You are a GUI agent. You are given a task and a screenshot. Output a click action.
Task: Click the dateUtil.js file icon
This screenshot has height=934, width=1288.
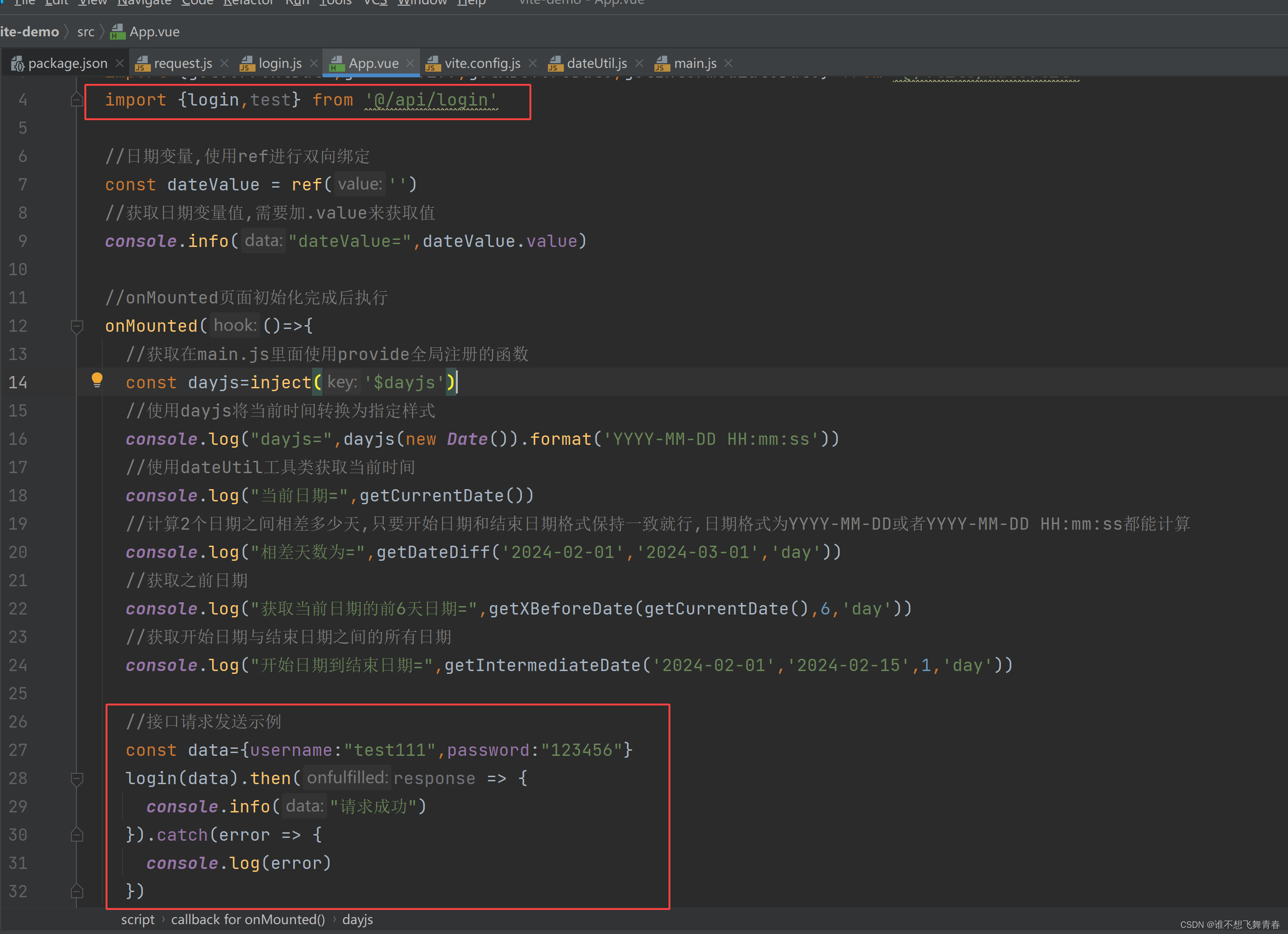point(555,64)
